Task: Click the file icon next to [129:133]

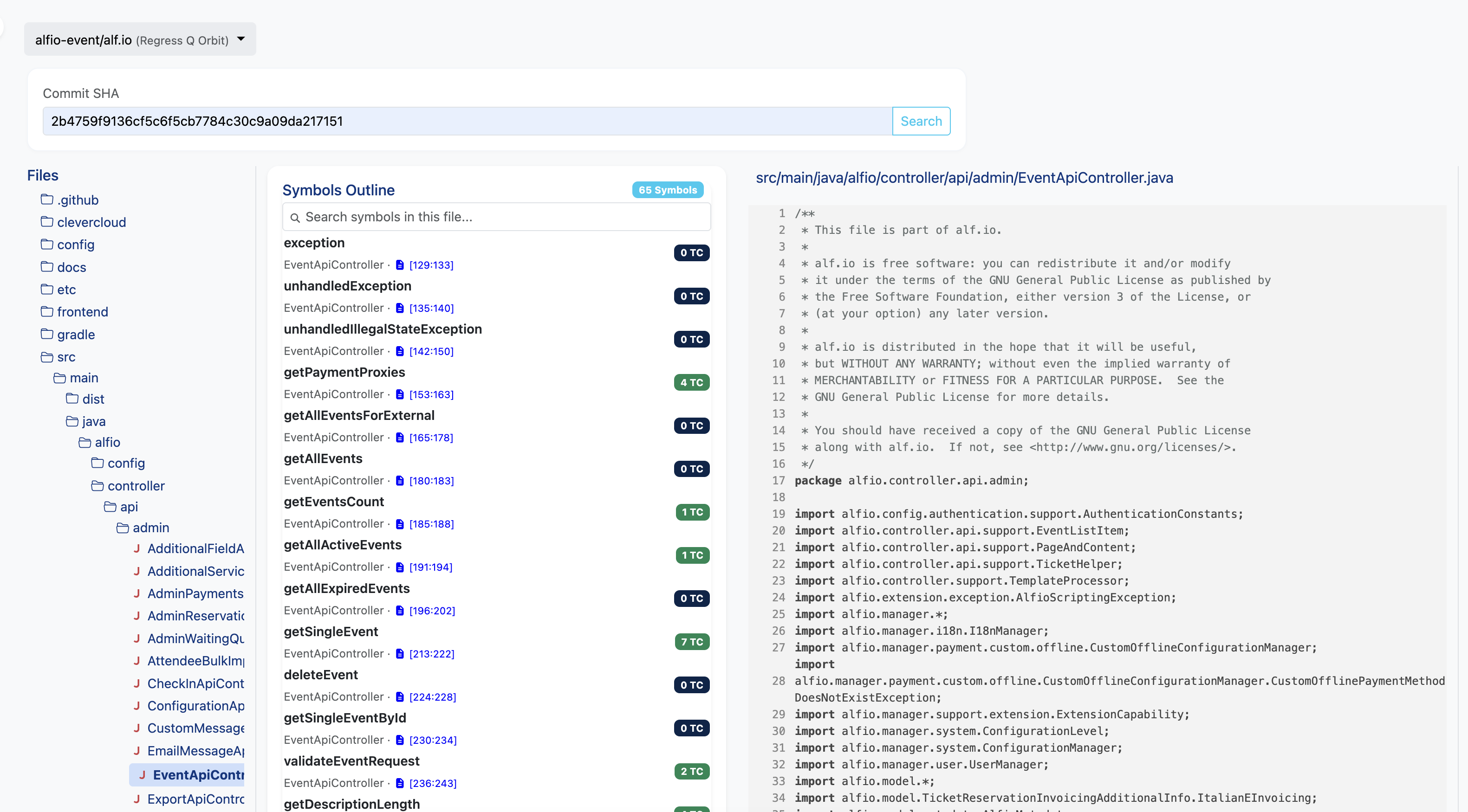Action: 399,265
